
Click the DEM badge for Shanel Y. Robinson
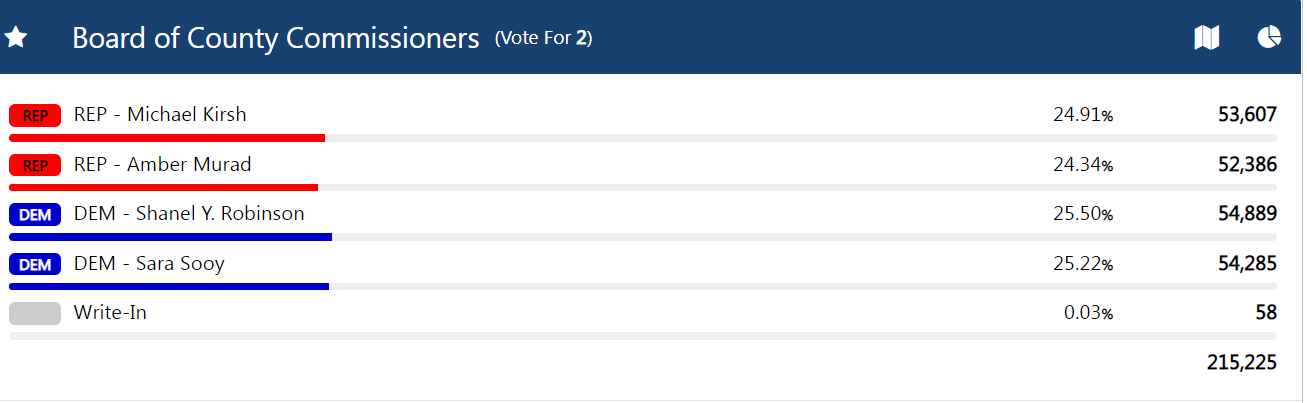coord(35,214)
